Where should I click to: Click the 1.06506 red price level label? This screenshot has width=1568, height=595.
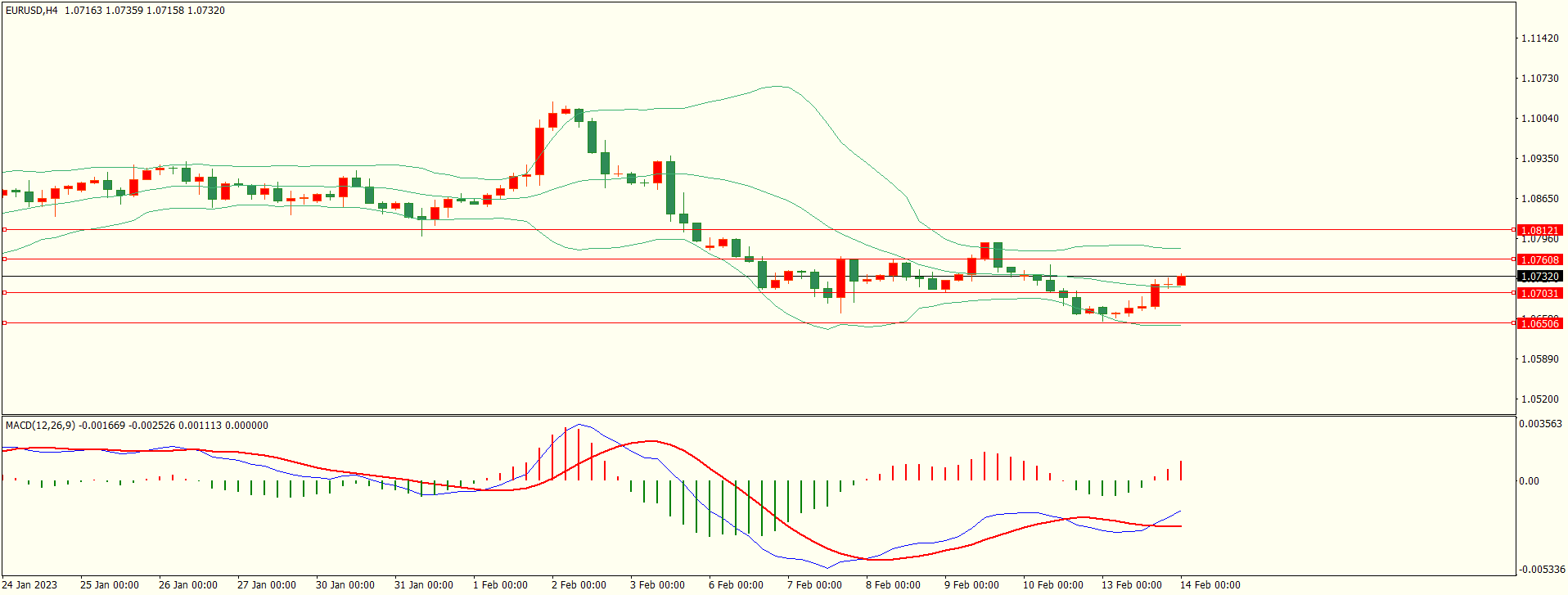(x=1539, y=323)
